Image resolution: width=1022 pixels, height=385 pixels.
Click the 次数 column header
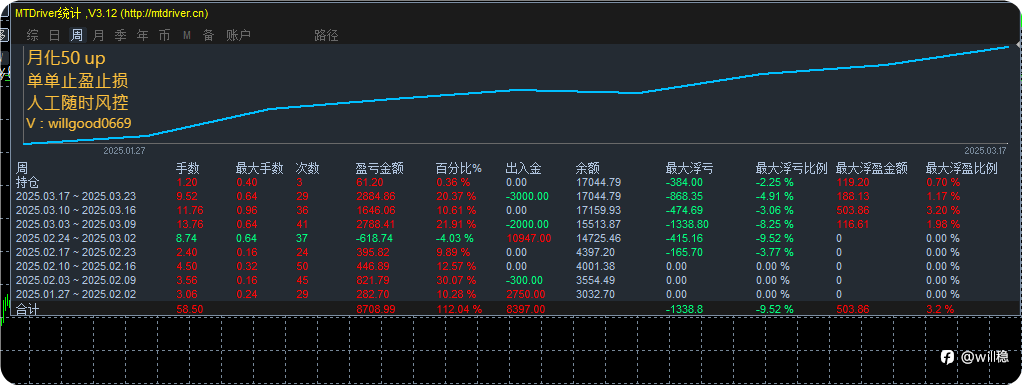tap(308, 169)
